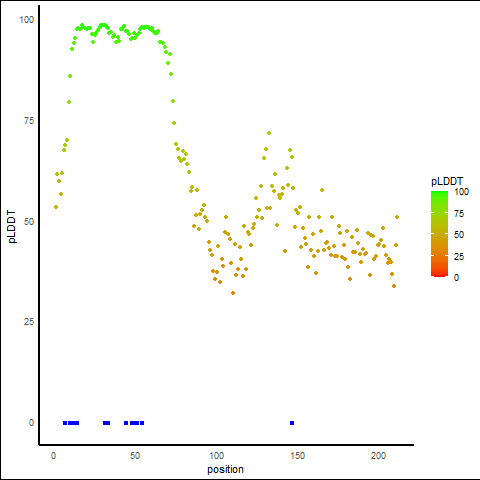Click the pLDDT gradient color bar

point(439,234)
